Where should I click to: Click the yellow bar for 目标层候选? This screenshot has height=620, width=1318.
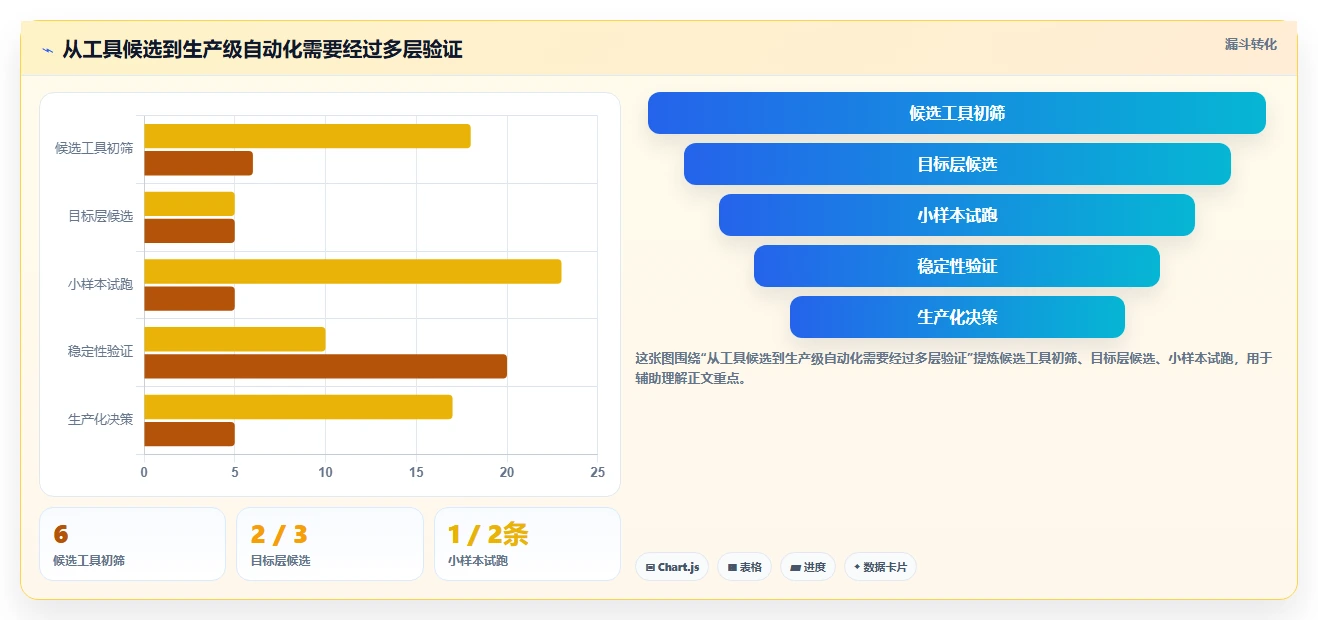[189, 204]
